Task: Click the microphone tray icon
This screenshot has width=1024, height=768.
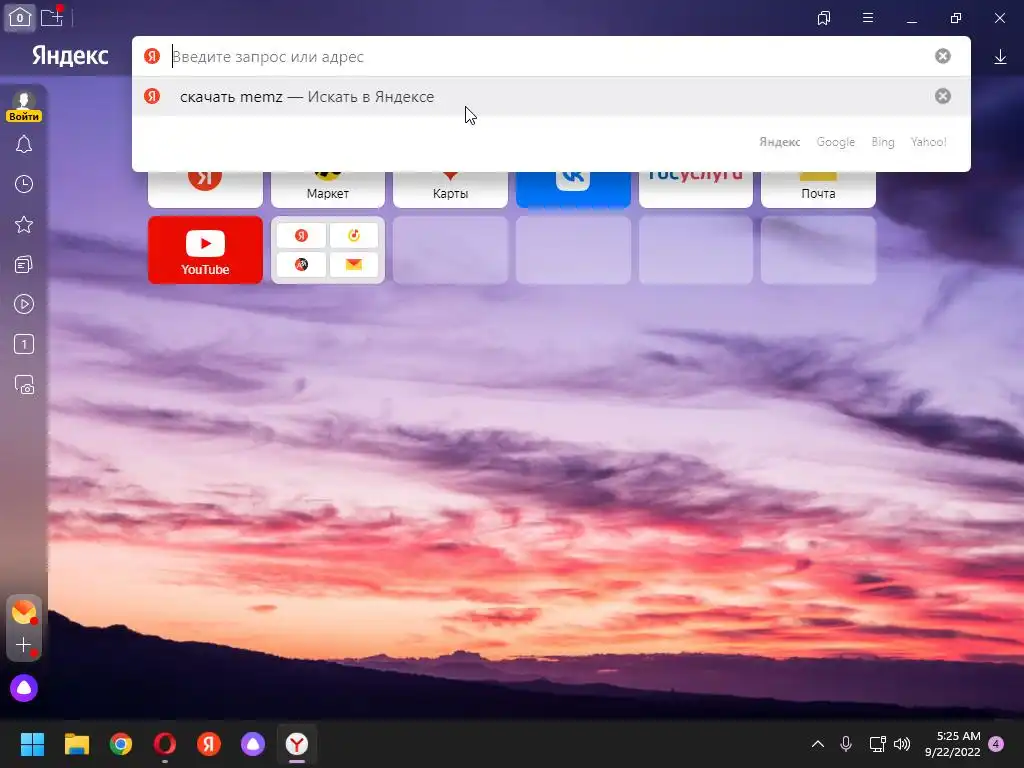Action: coord(846,744)
